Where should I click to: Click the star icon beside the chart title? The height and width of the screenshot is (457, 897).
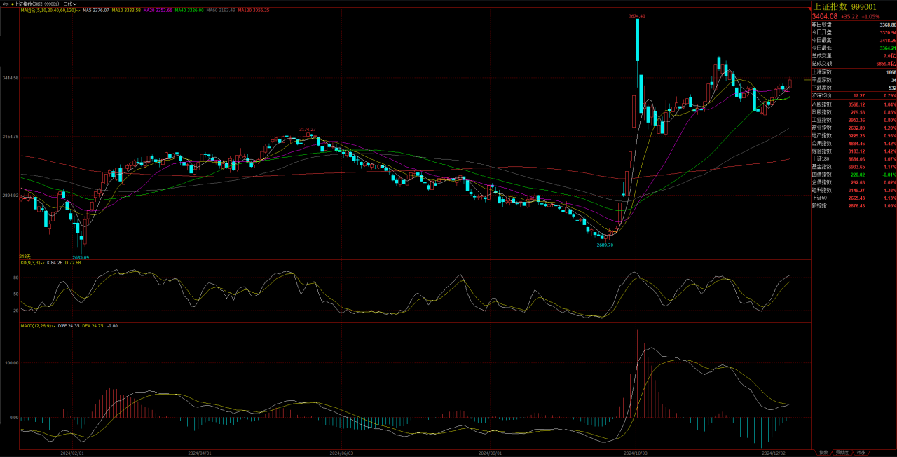[13, 4]
